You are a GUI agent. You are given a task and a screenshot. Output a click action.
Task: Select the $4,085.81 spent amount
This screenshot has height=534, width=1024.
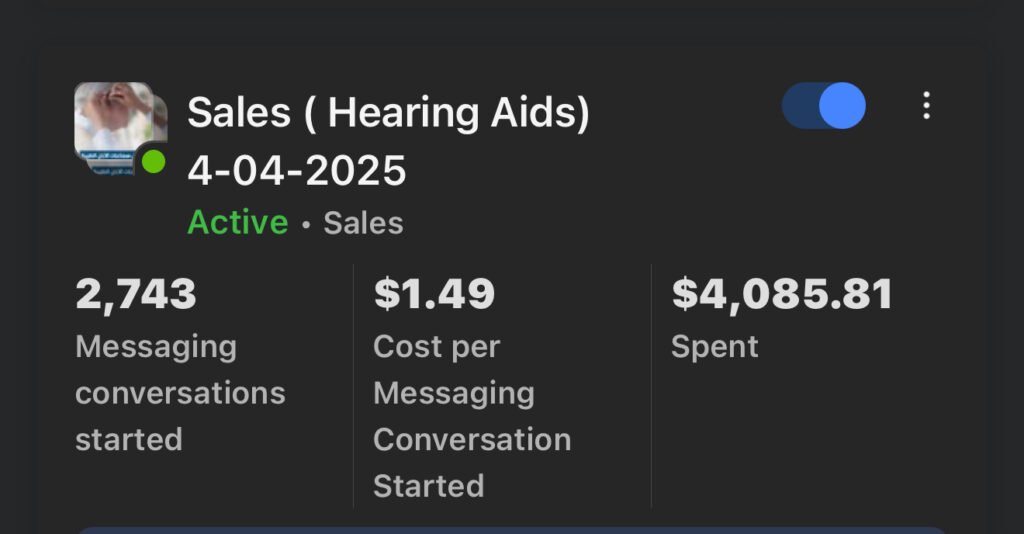point(781,295)
